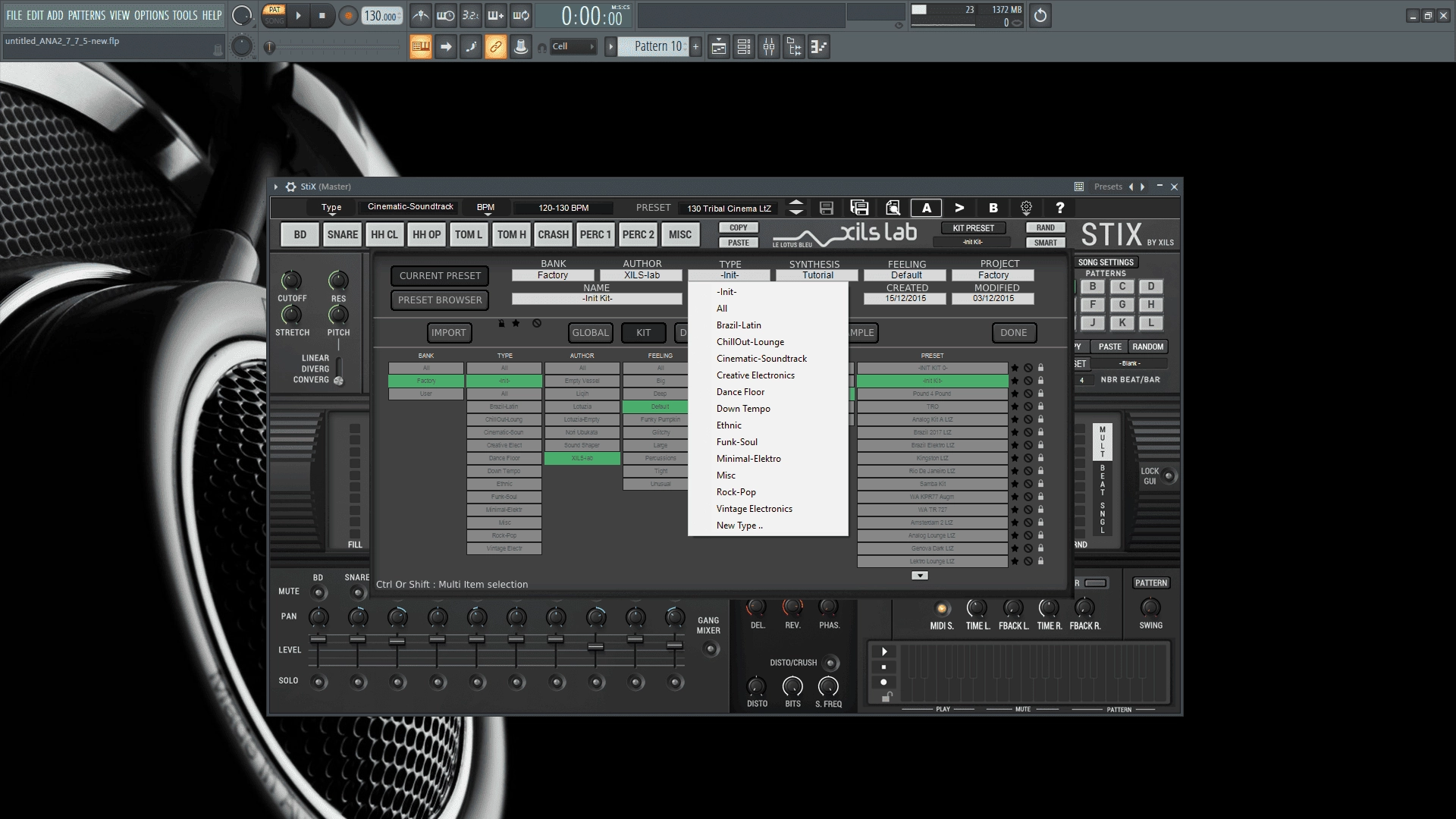The height and width of the screenshot is (819, 1456).
Task: Adjust the first LEVEL fader
Action: coord(318,639)
